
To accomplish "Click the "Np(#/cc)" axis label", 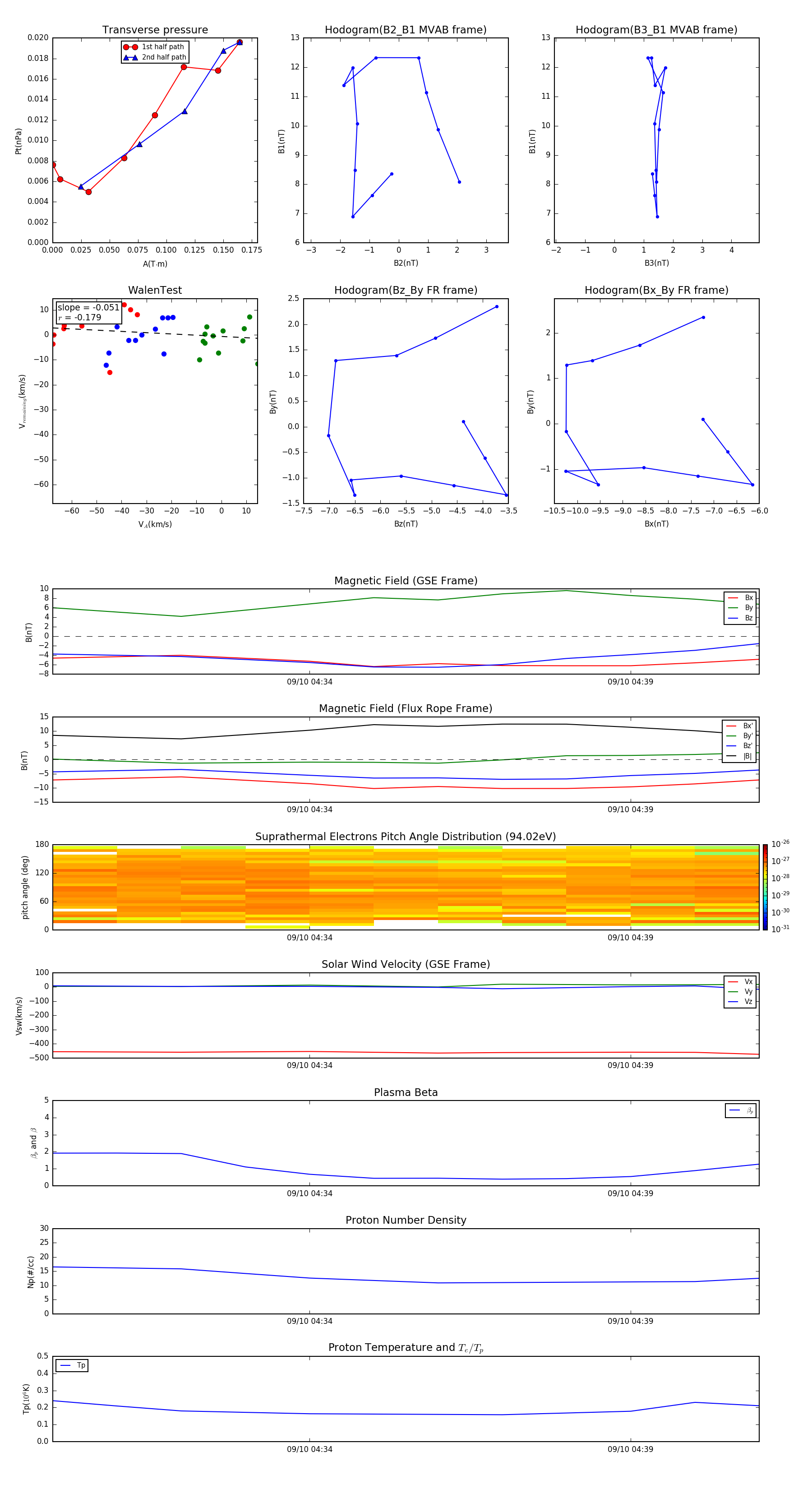I will (31, 1272).
